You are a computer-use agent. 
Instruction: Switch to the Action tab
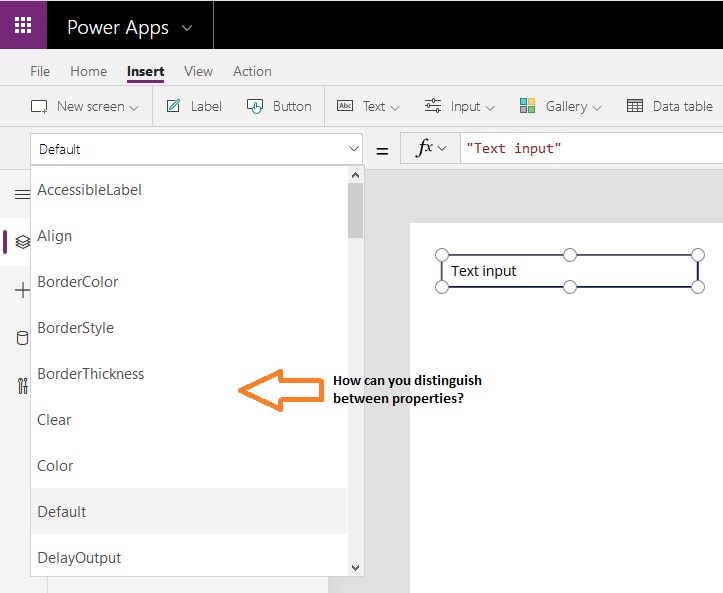point(252,71)
